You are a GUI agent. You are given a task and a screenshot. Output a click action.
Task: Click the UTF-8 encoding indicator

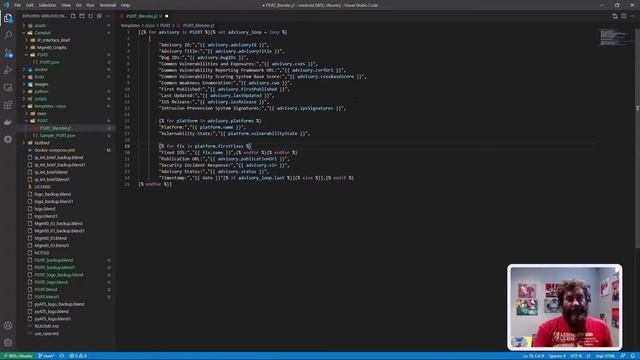click(576, 356)
